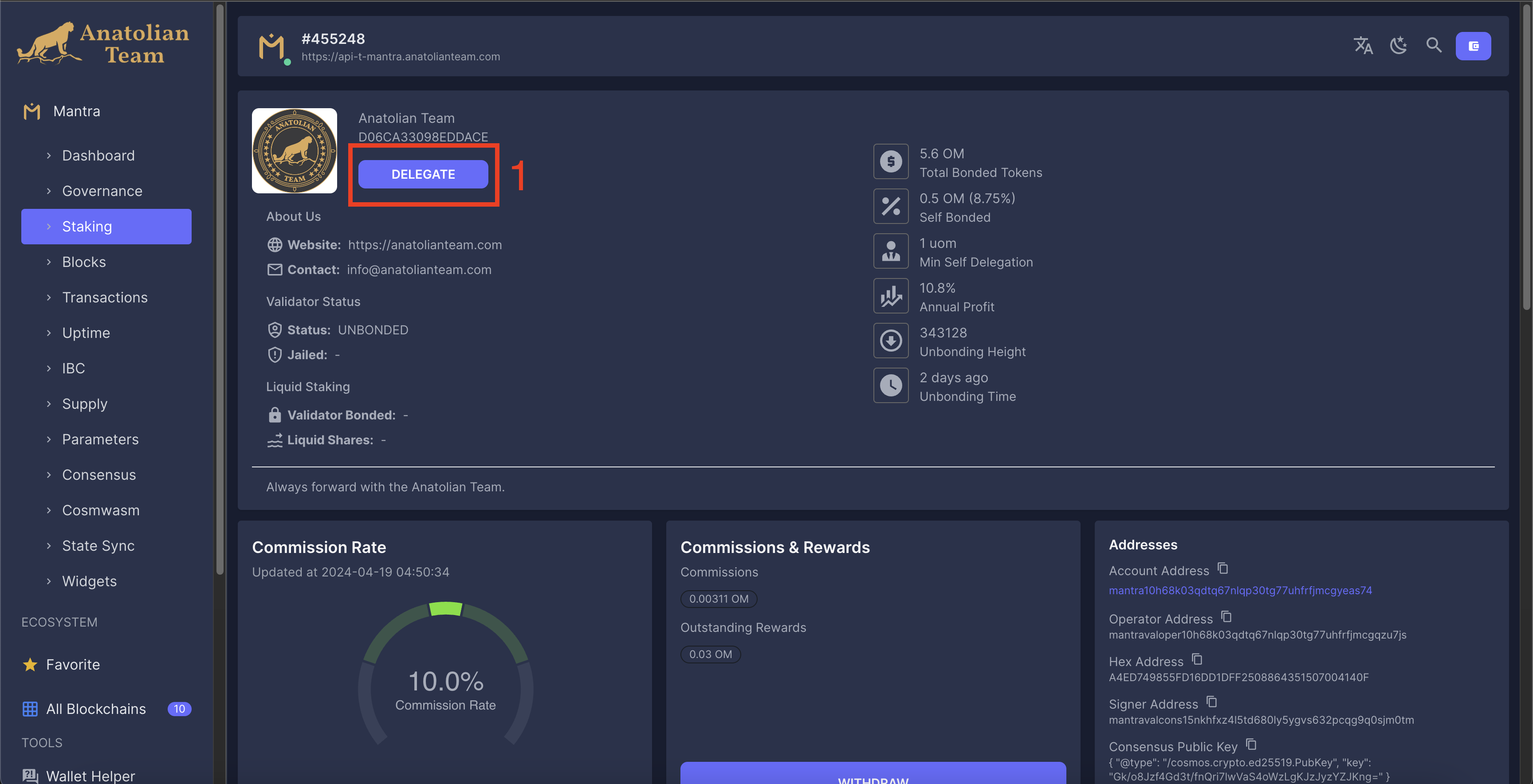Click the validator ID D06CA33098EDDACE
Image resolution: width=1533 pixels, height=784 pixels.
pyautogui.click(x=423, y=137)
